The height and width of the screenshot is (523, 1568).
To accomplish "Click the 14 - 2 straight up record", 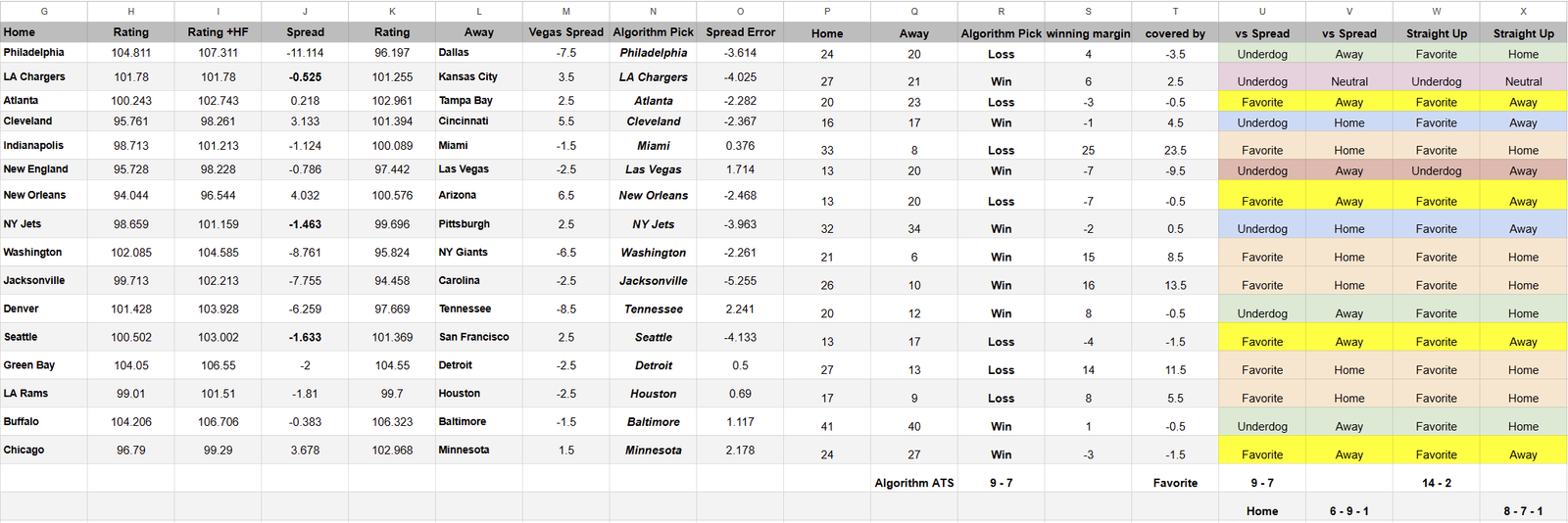I will pyautogui.click(x=1436, y=483).
